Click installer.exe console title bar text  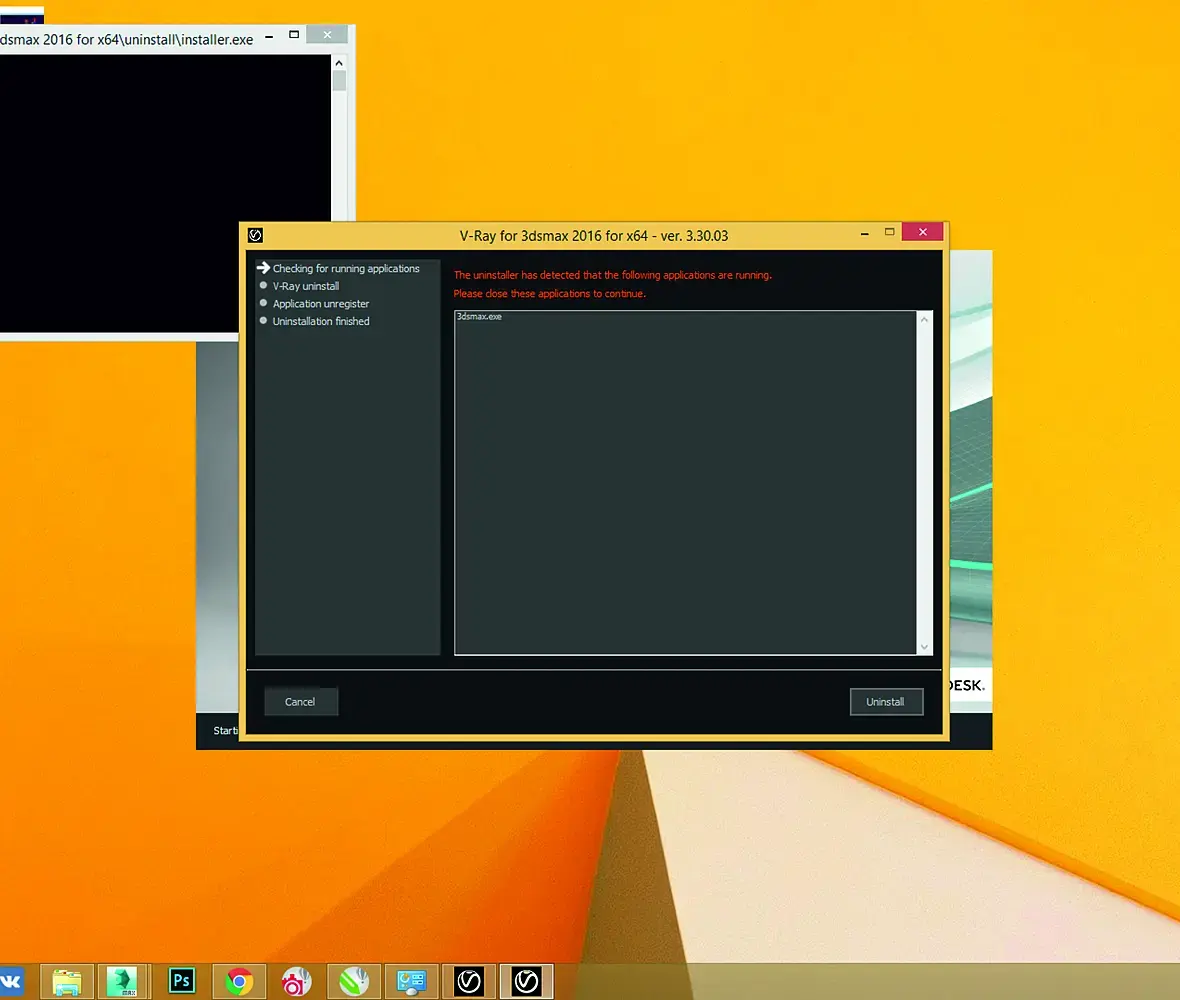click(x=126, y=39)
